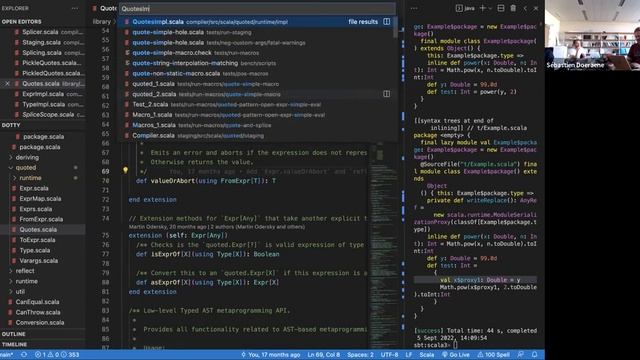
Task: Switch to the Quotes.scala editor tab
Action: tap(104, 8)
